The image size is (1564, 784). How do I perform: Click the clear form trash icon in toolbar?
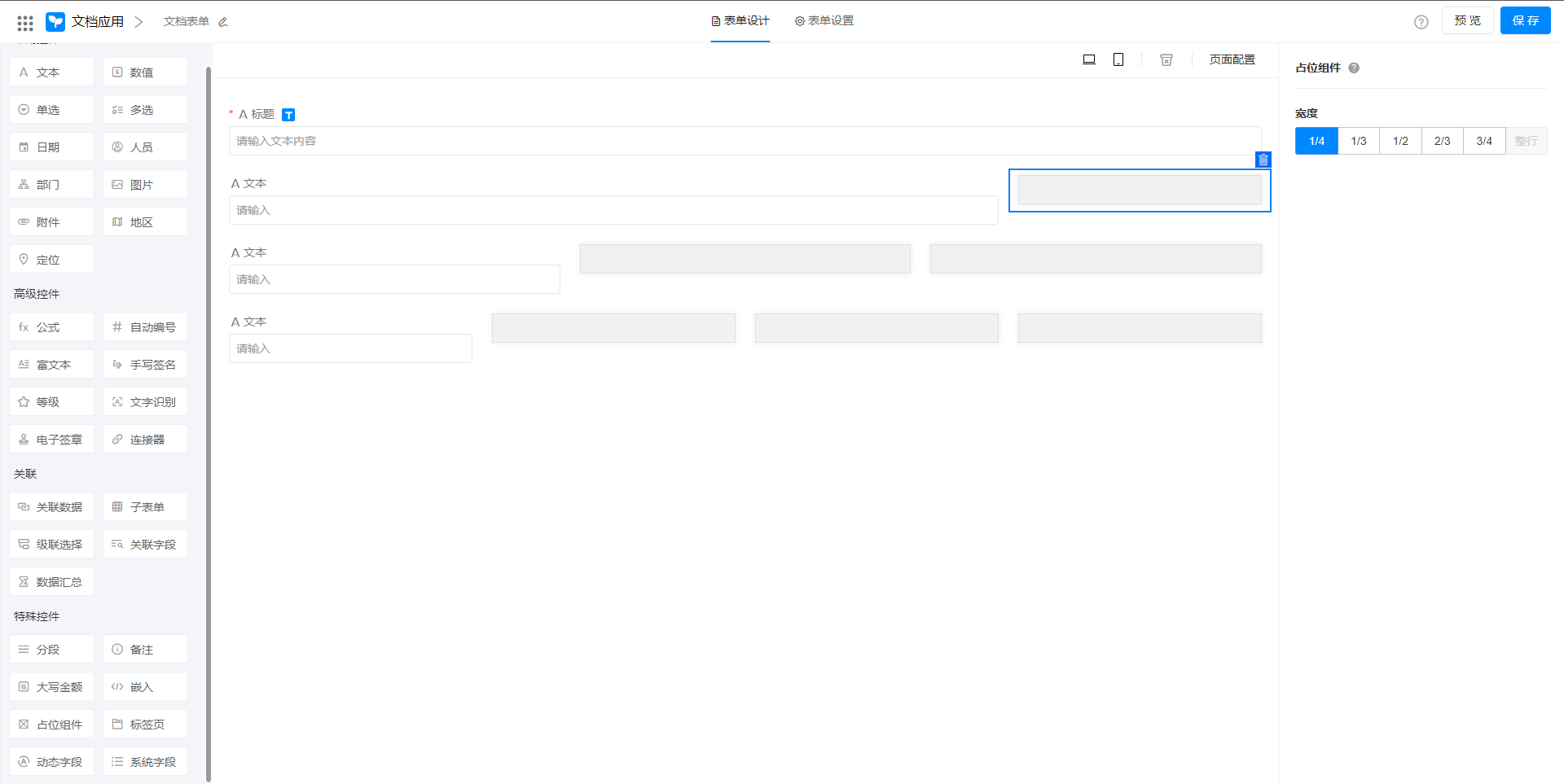[x=1166, y=59]
